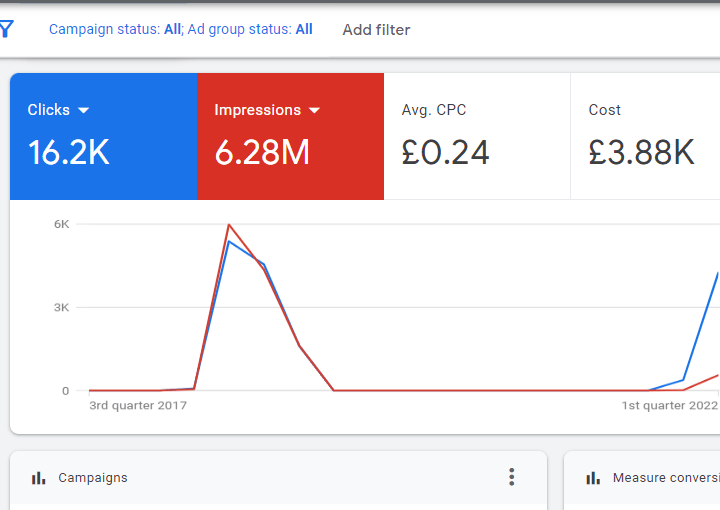The width and height of the screenshot is (720, 510).
Task: Click the filter funnel icon
Action: tap(6, 29)
